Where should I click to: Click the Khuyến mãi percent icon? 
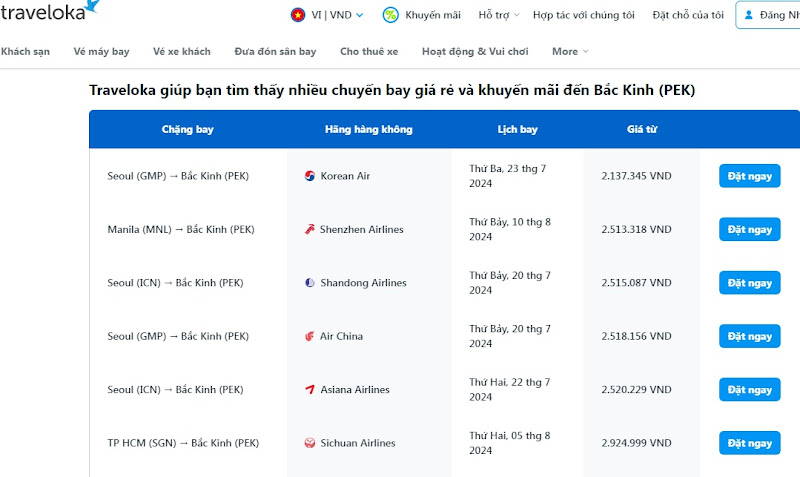(x=390, y=15)
